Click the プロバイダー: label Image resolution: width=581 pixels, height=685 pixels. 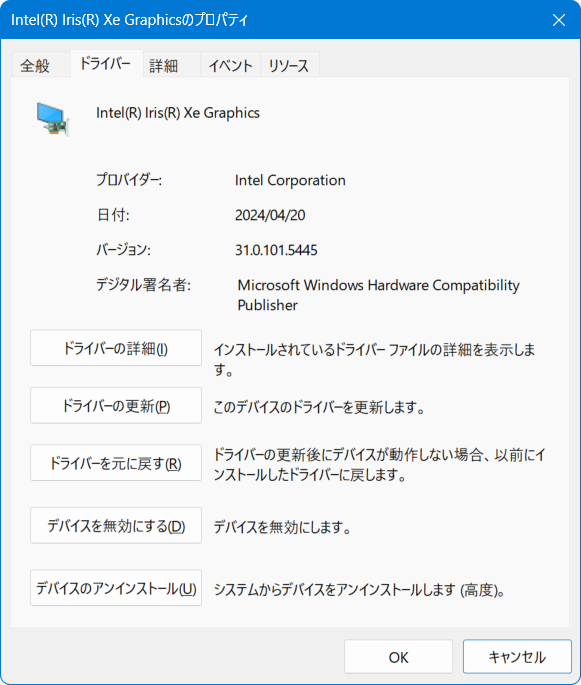pos(129,180)
